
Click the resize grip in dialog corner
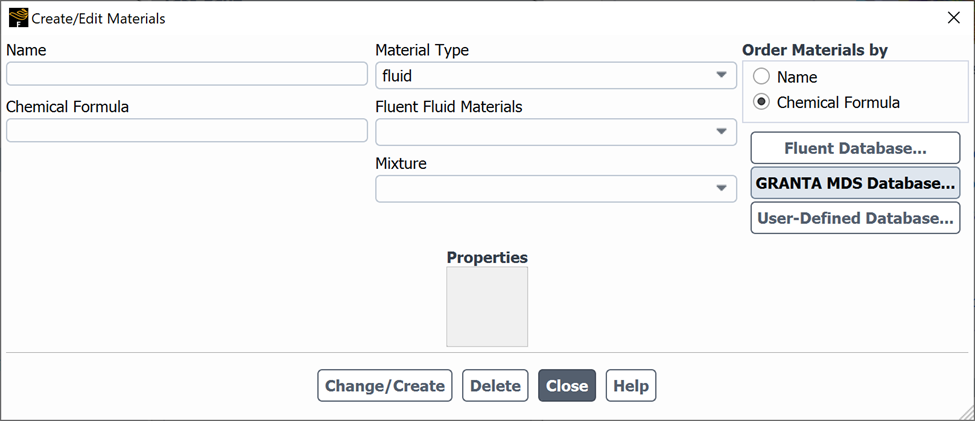tap(966, 412)
